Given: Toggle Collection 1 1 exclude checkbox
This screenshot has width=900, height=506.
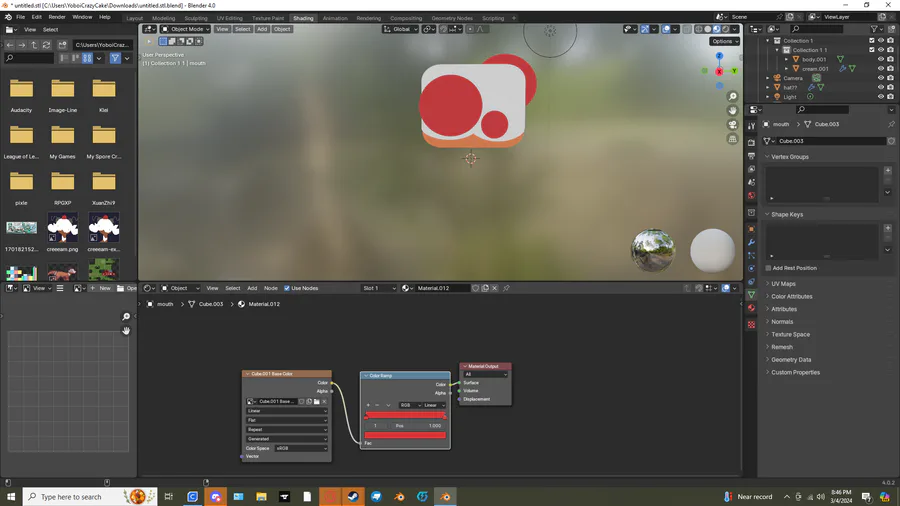Looking at the screenshot, I should [x=872, y=50].
